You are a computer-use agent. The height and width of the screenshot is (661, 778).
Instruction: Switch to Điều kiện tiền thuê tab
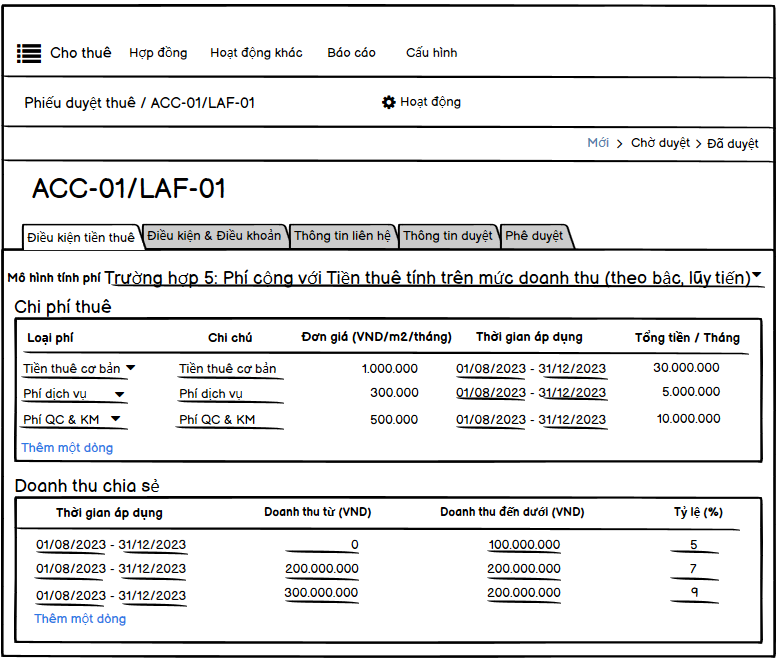[81, 237]
